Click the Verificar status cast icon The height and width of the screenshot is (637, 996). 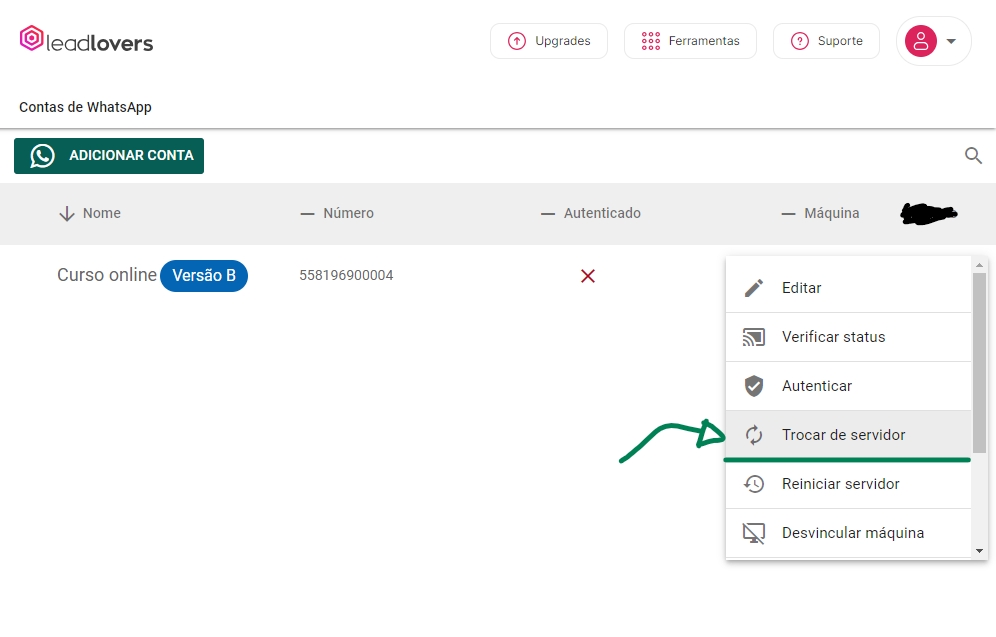coord(754,337)
